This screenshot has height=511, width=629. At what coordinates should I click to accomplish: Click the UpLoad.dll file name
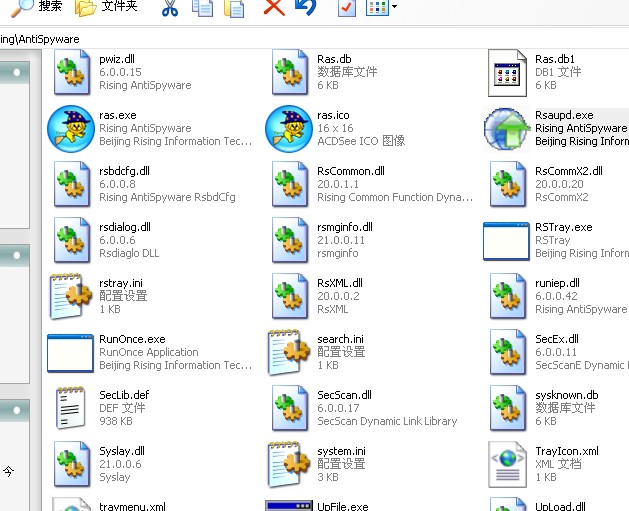tap(560, 506)
